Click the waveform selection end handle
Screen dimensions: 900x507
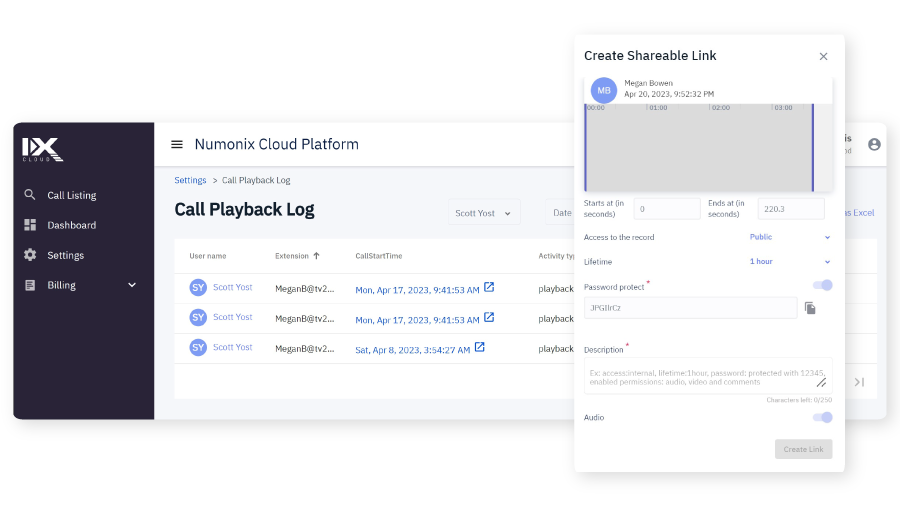[x=813, y=148]
